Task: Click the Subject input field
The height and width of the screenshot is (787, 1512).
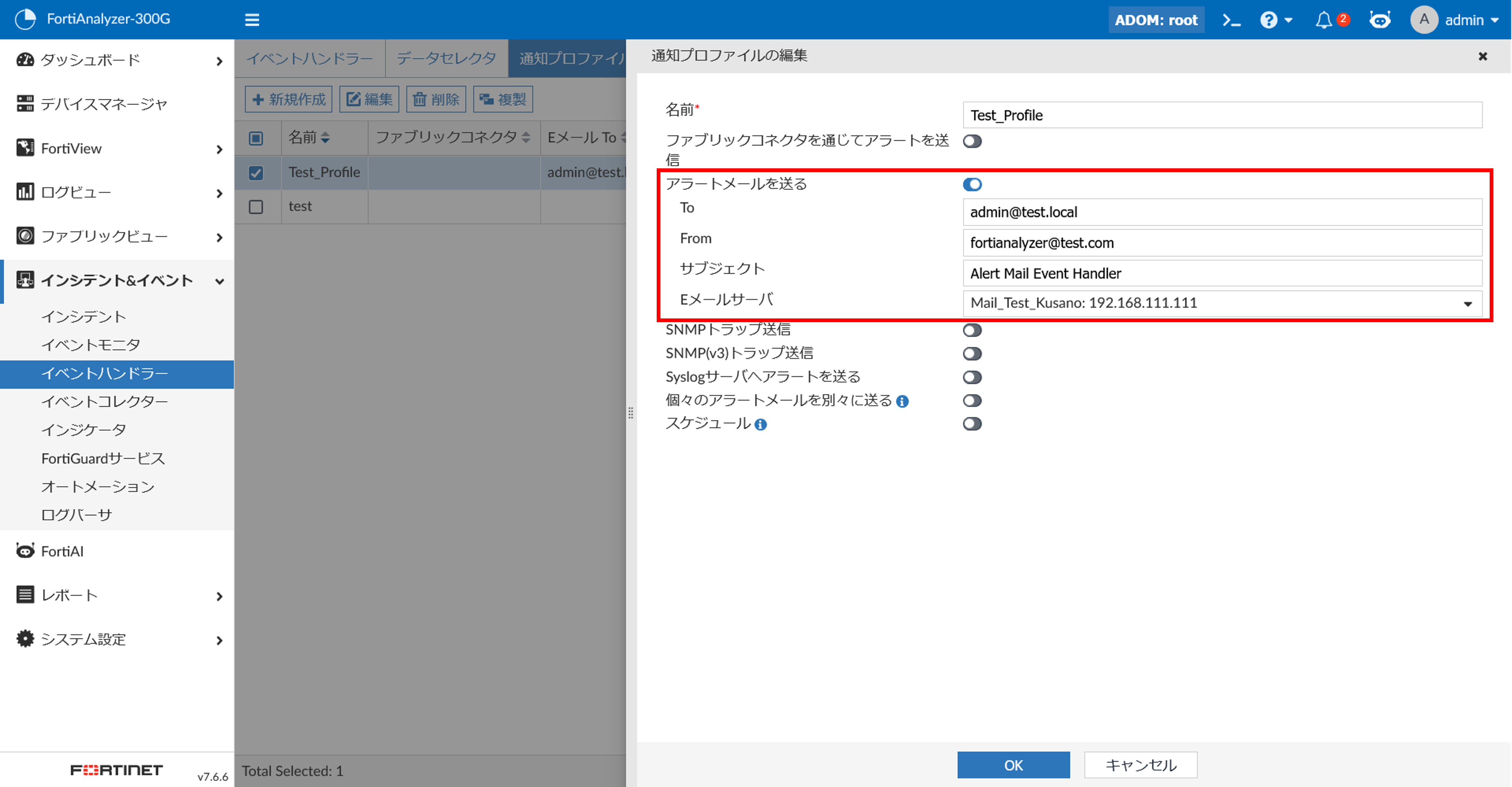Action: [x=1222, y=273]
